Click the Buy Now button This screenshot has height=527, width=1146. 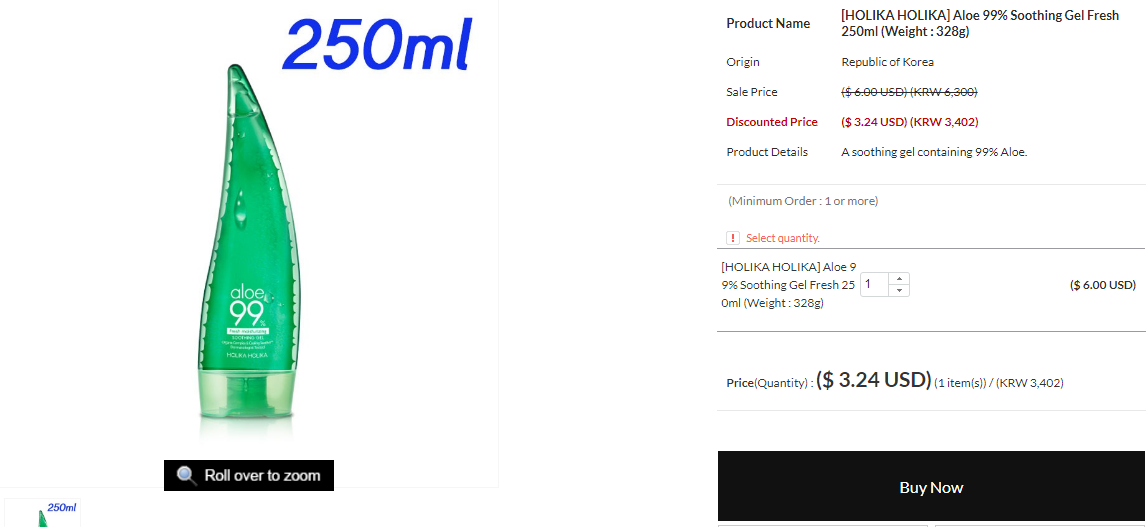[931, 486]
